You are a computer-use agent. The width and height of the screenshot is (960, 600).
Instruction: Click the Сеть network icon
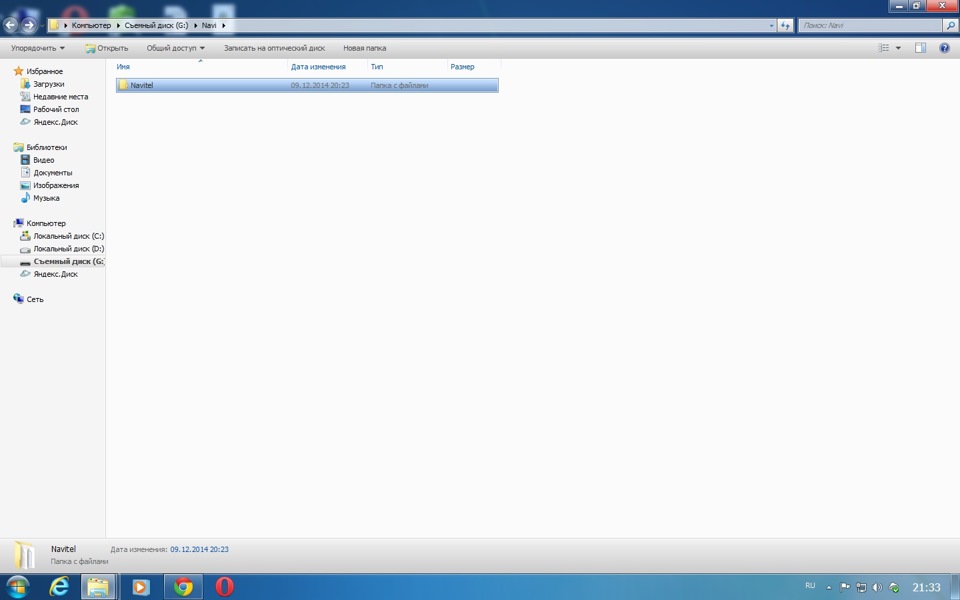[18, 299]
